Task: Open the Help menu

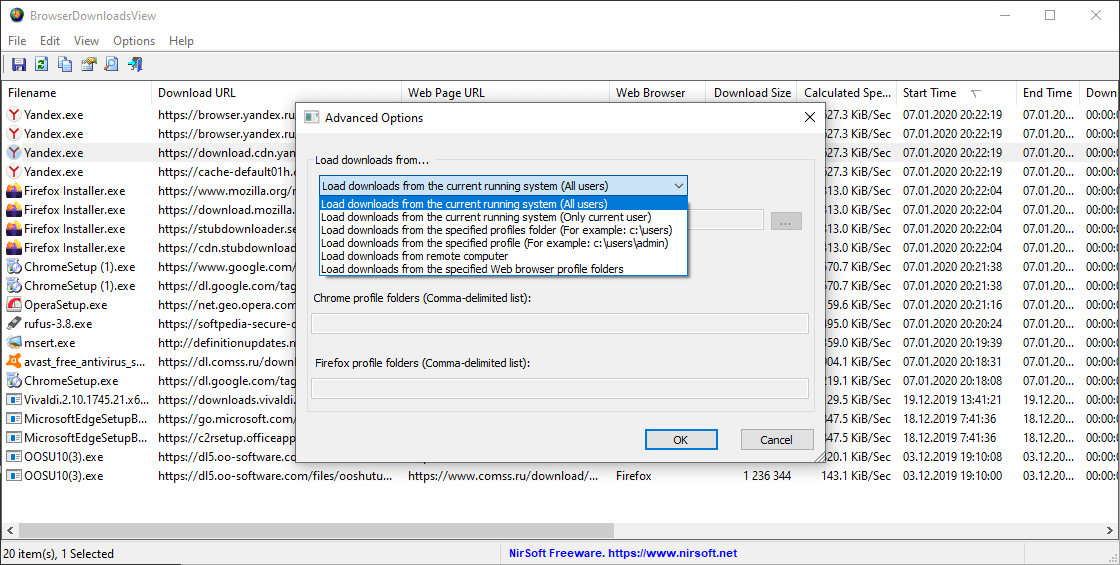Action: click(x=181, y=41)
